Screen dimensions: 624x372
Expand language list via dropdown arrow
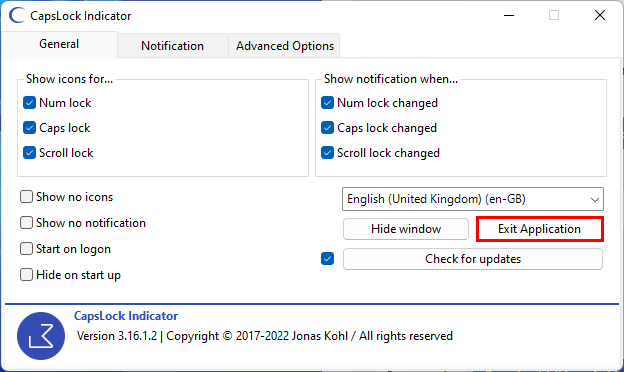(x=595, y=199)
